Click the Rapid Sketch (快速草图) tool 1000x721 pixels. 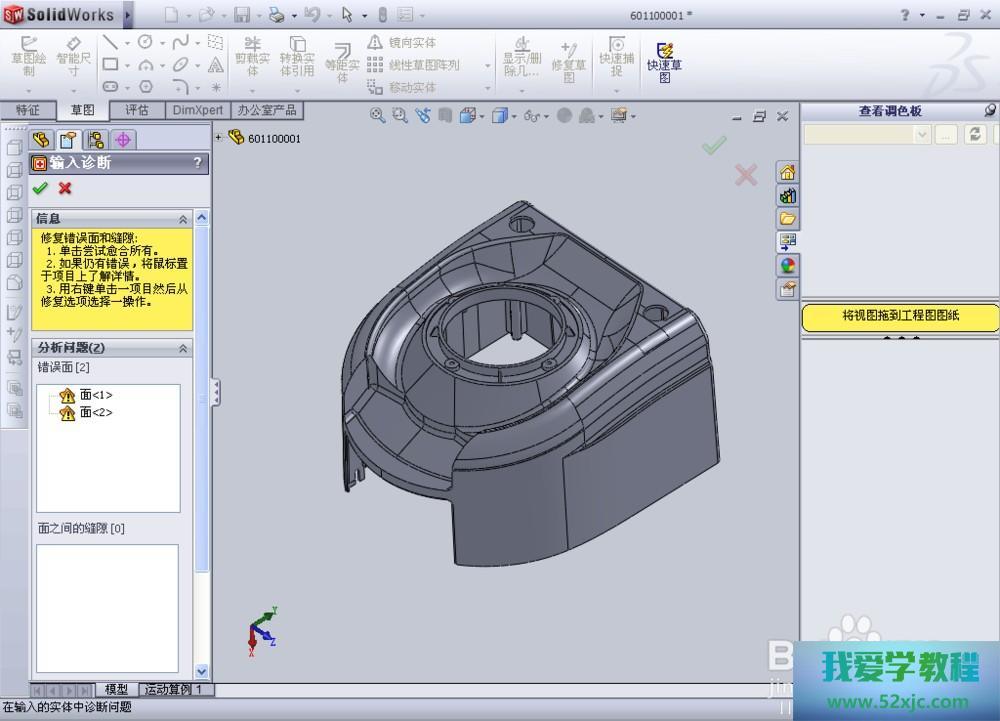tap(663, 60)
